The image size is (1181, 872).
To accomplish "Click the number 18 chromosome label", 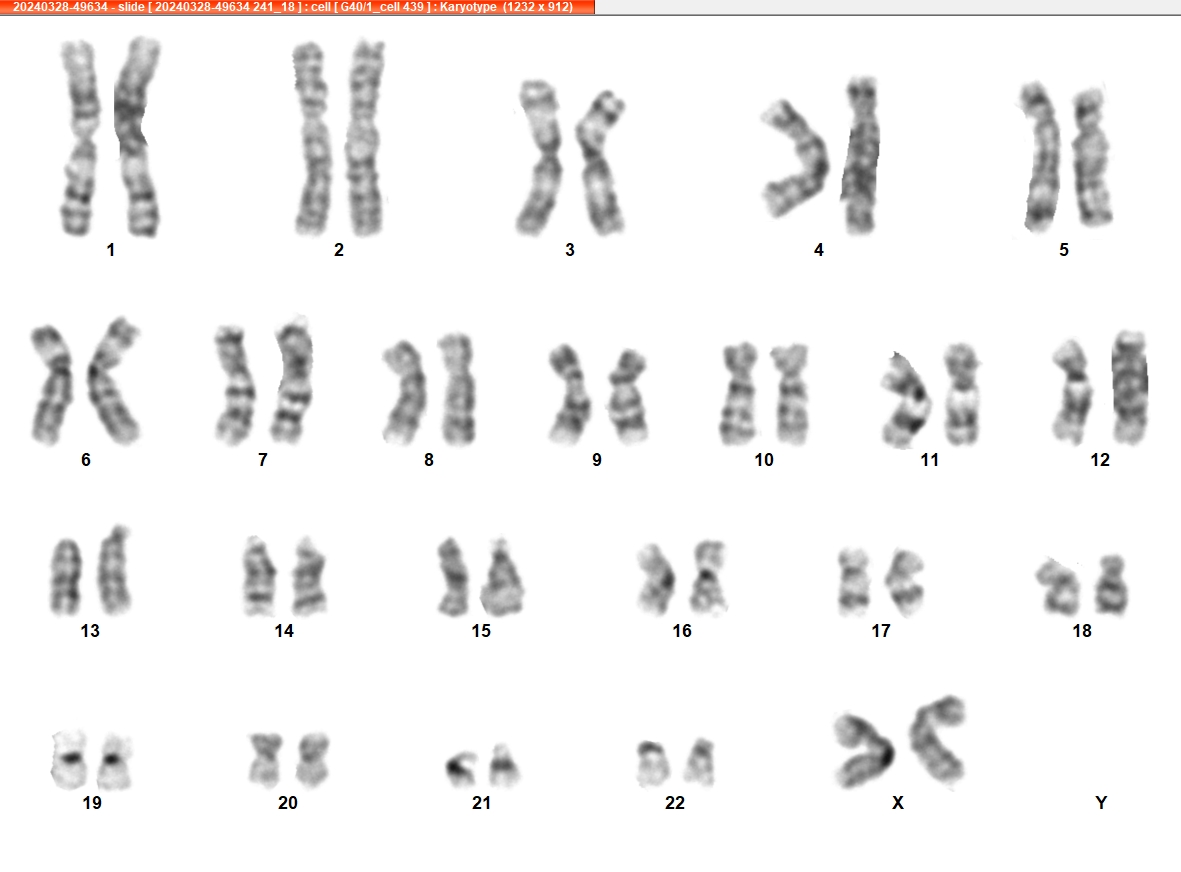I will pos(1082,630).
